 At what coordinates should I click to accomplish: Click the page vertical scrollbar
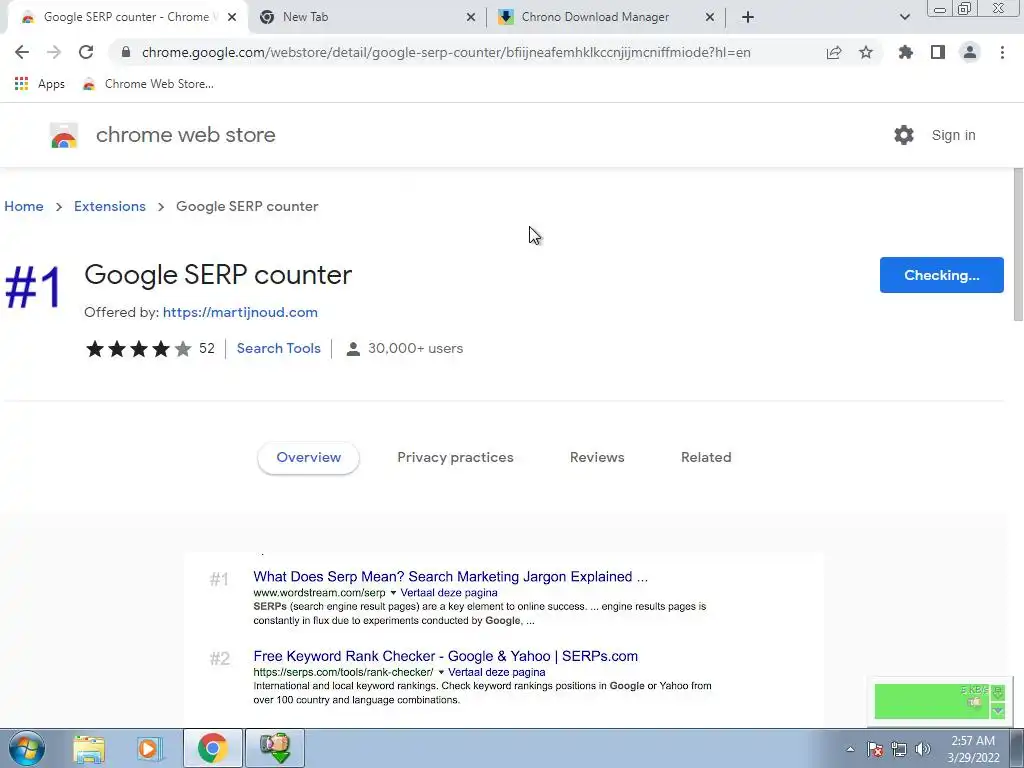[1018, 245]
